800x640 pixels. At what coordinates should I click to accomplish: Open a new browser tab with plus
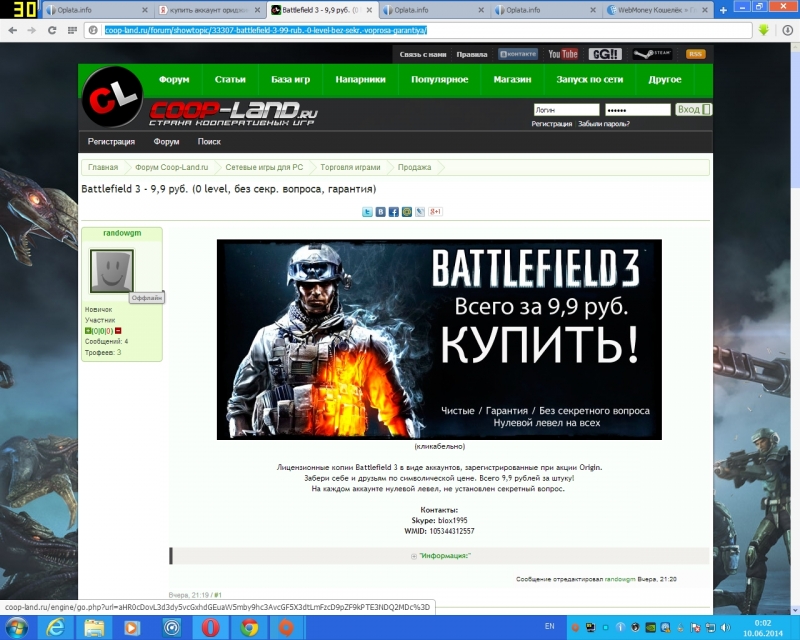[723, 10]
